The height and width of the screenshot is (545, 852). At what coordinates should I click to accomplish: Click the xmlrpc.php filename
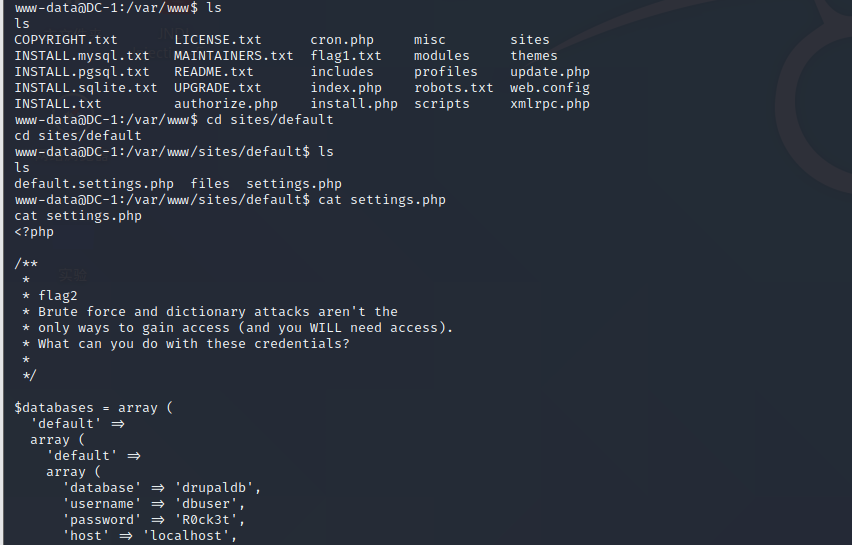(549, 104)
